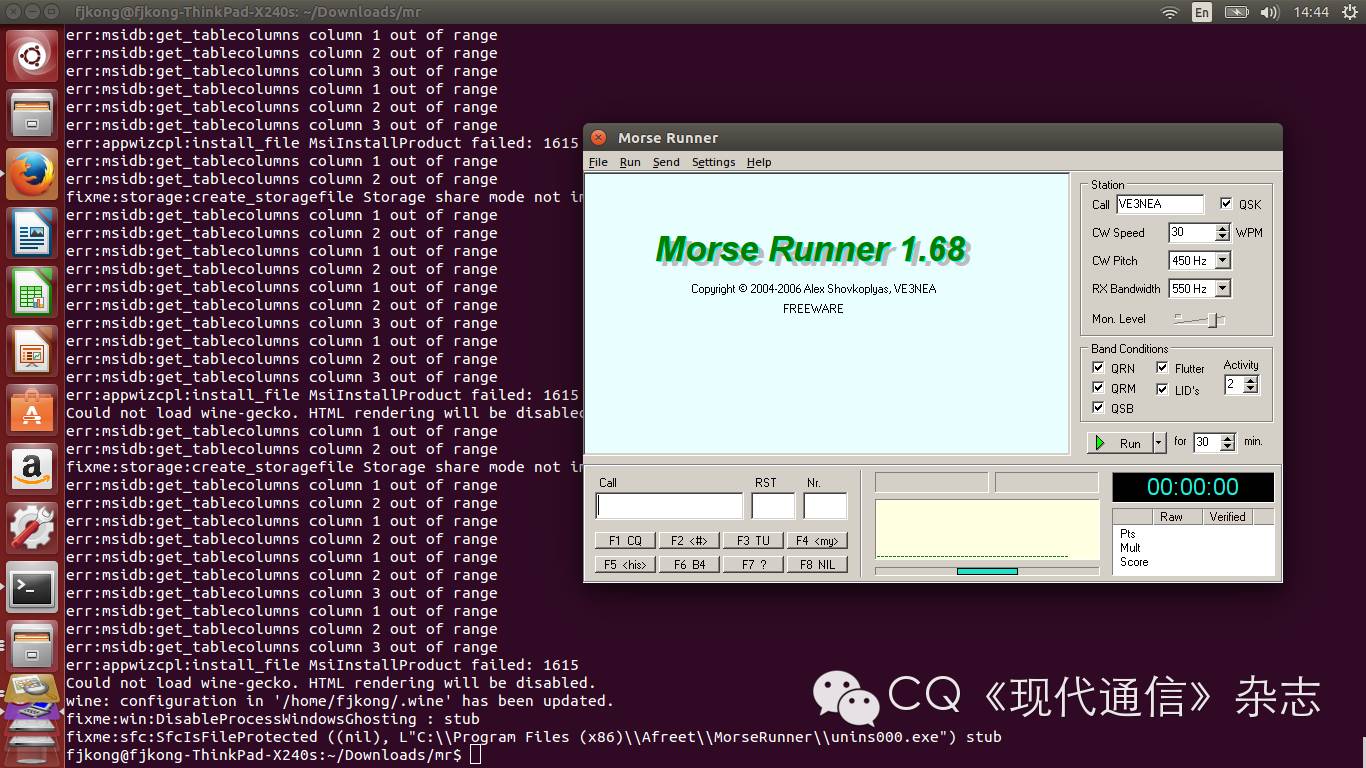
Task: Uncheck the QRM checkbox
Action: coord(1098,388)
